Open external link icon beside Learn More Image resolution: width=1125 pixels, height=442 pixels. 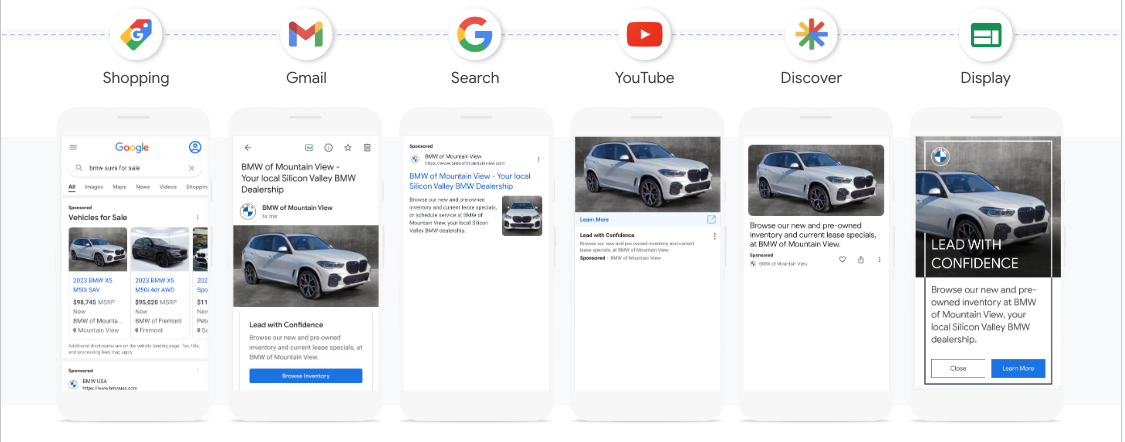(711, 220)
